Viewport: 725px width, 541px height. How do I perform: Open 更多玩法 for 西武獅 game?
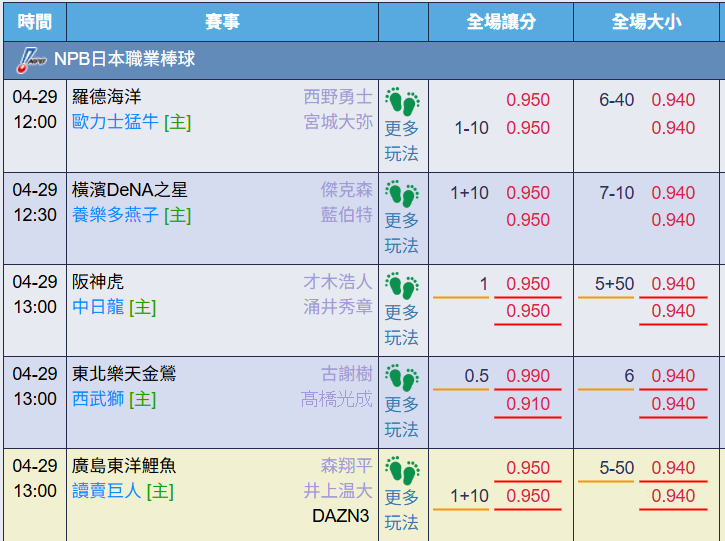tap(402, 417)
